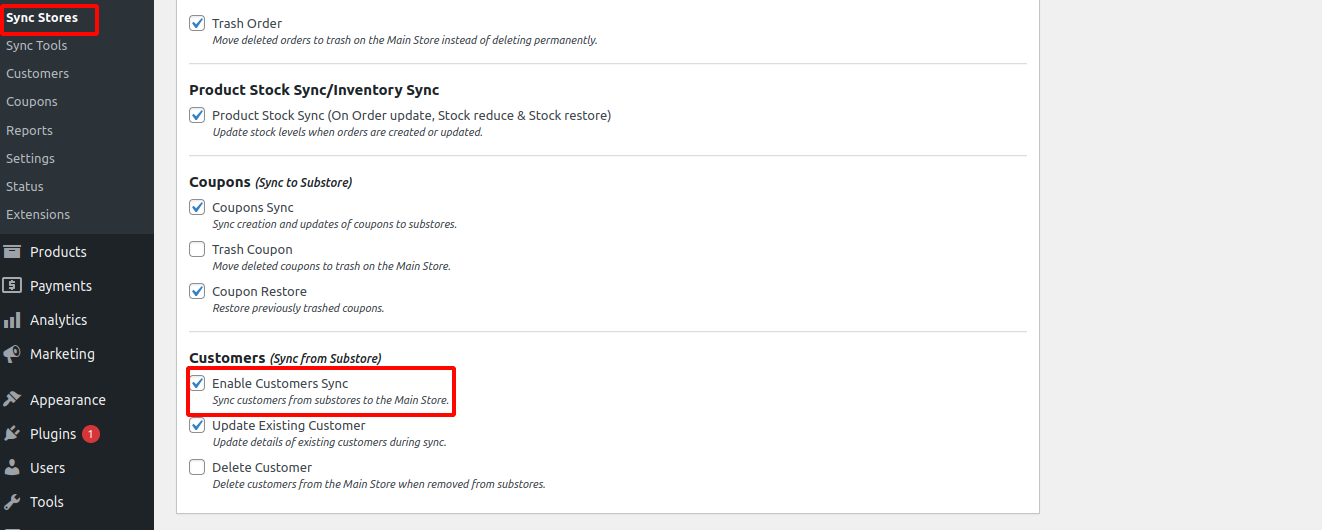
Task: Tick the Delete Customer checkbox
Action: pyautogui.click(x=197, y=467)
